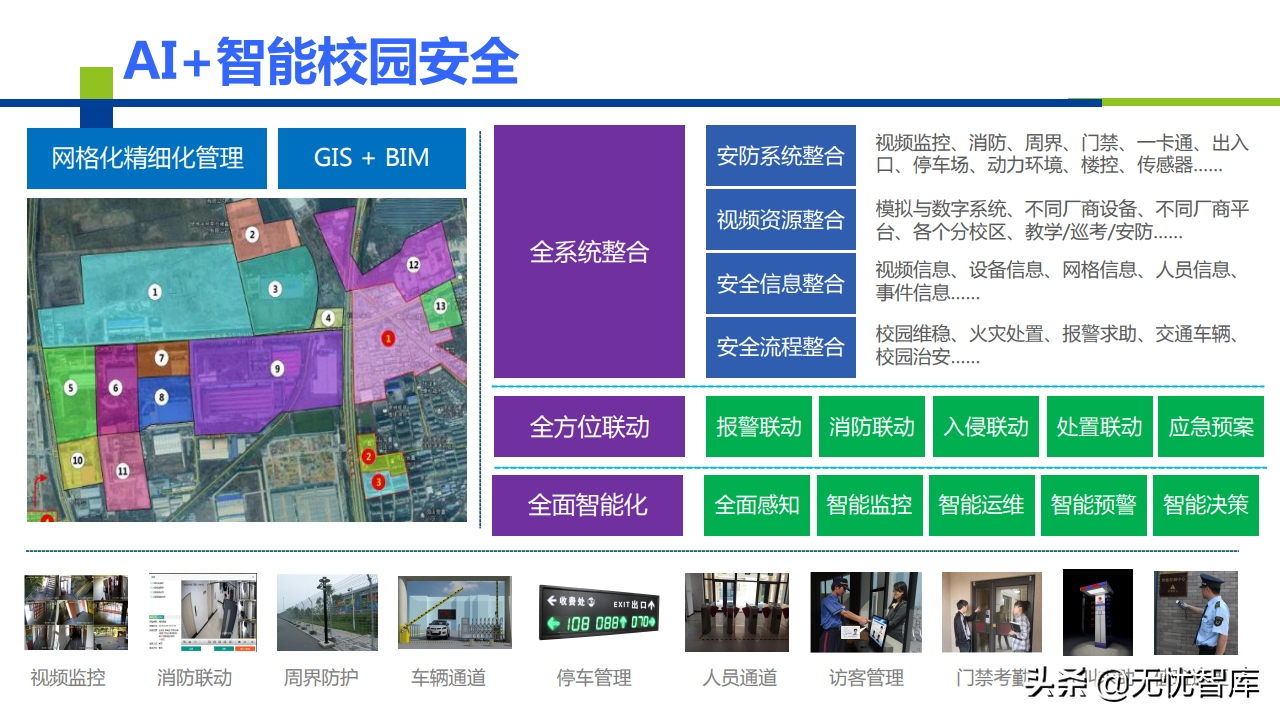Enable the 智能预警 option
The width and height of the screenshot is (1280, 720).
click(x=1093, y=505)
